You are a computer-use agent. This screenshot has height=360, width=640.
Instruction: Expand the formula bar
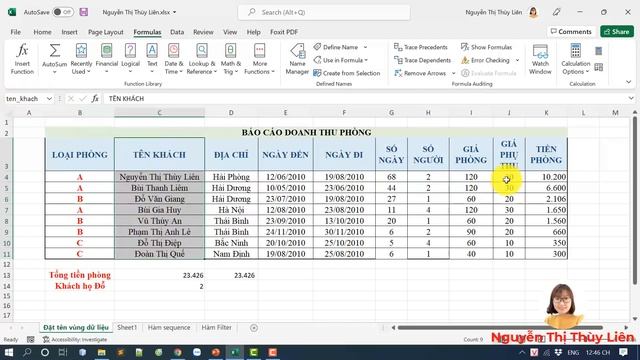click(x=631, y=98)
